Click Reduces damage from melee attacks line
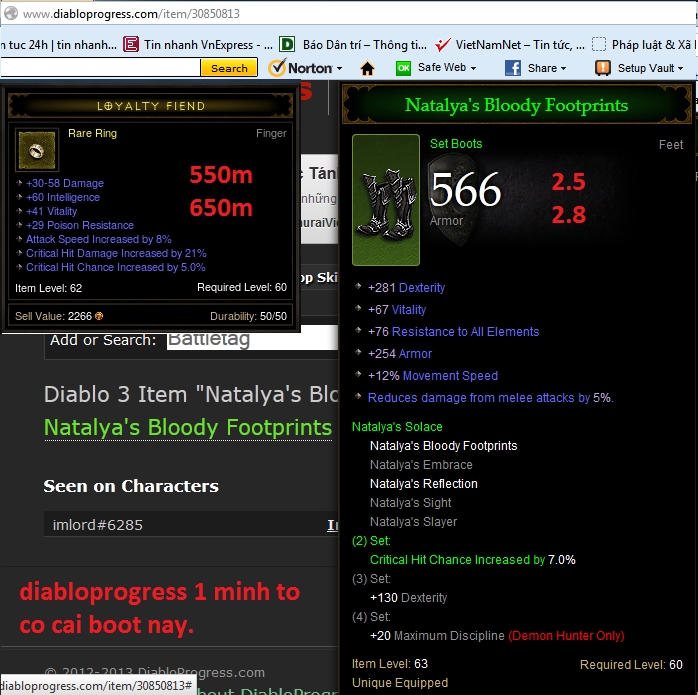The image size is (698, 695). click(x=491, y=398)
